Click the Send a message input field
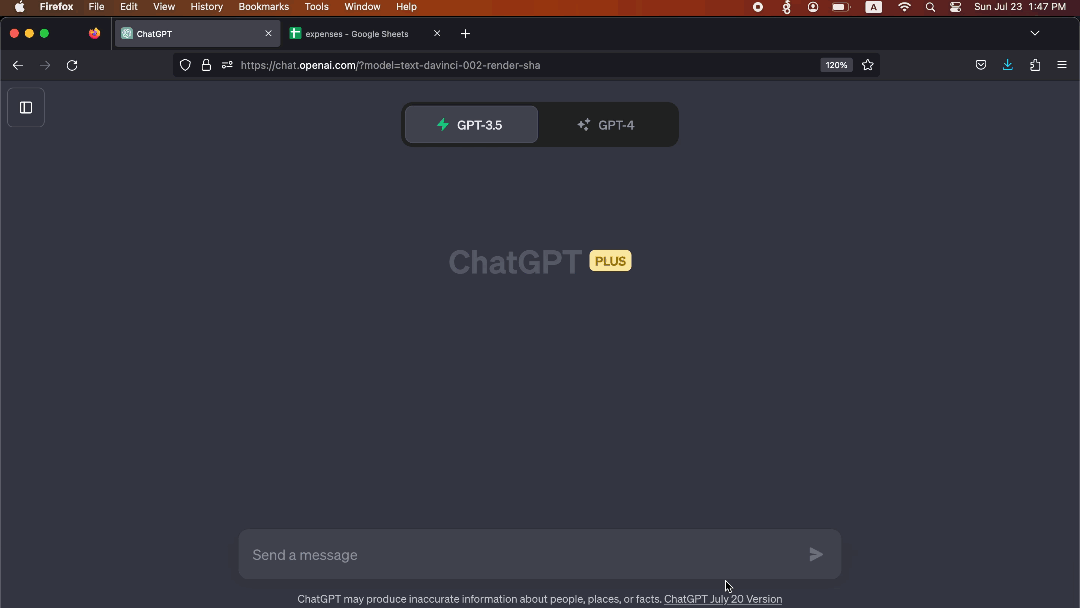This screenshot has height=608, width=1080. pyautogui.click(x=523, y=554)
